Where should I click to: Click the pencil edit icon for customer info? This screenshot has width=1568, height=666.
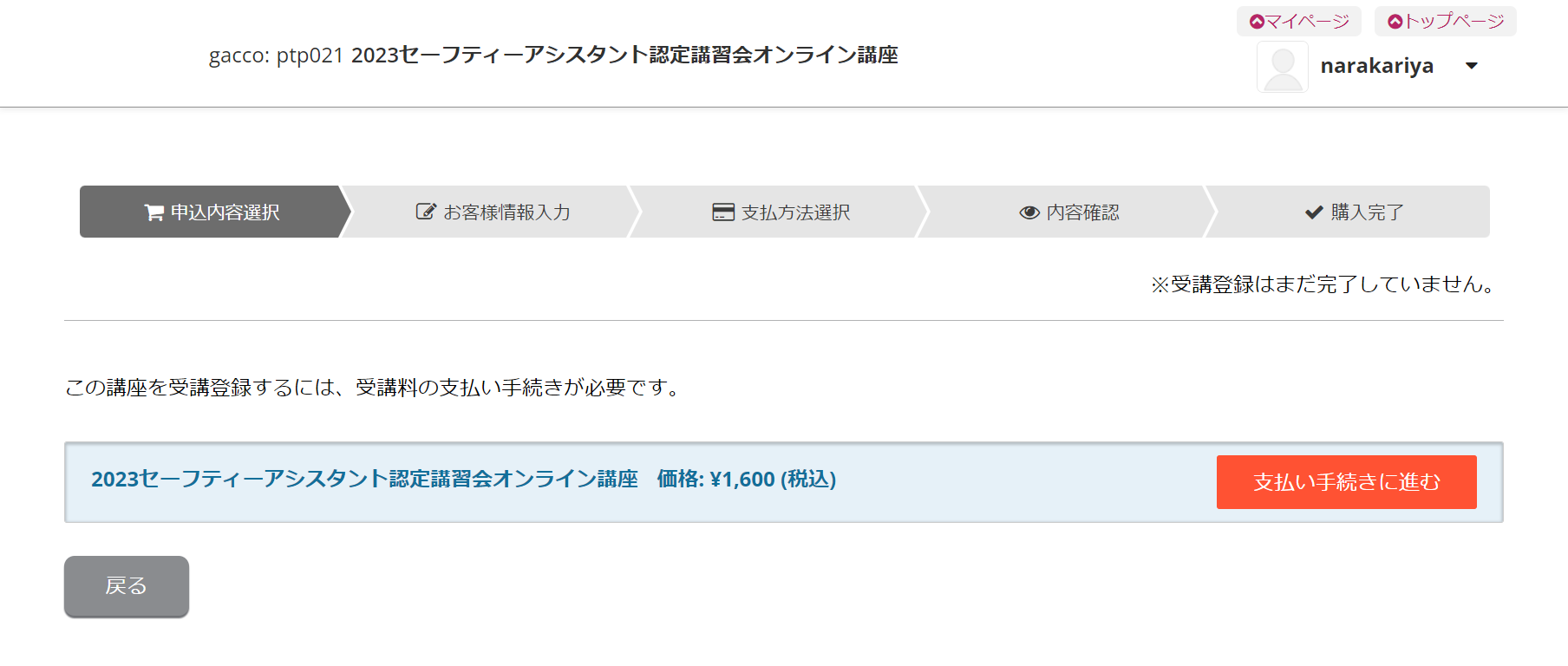click(425, 212)
